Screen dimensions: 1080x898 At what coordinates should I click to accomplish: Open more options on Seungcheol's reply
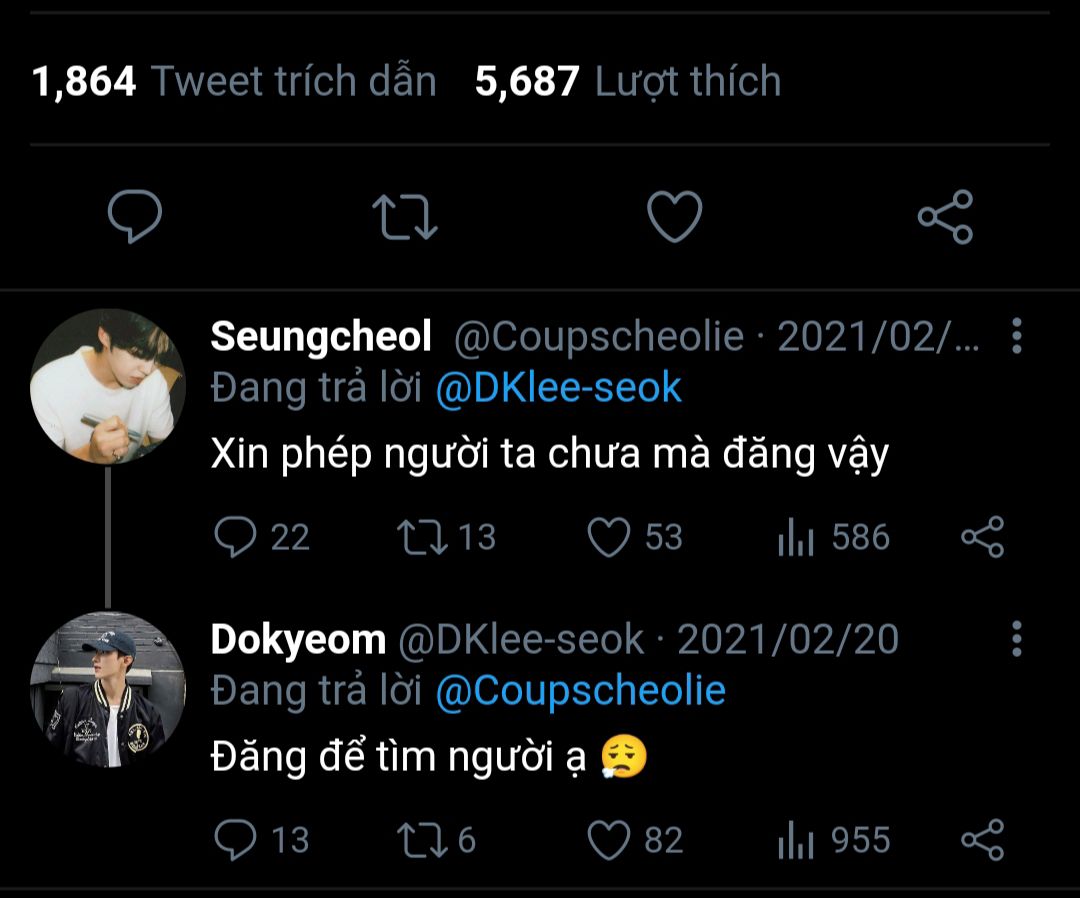[1016, 337]
